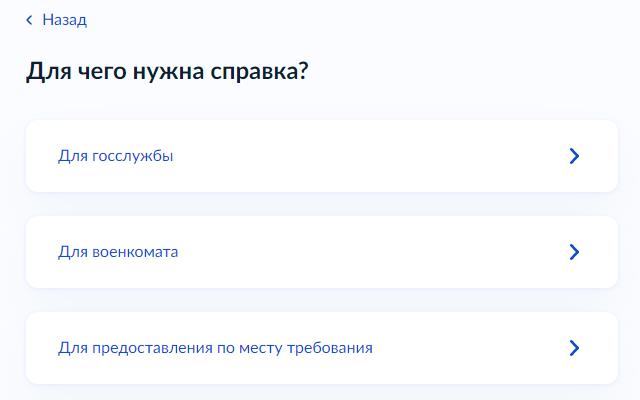Select the Для госслужбы option label

point(116,156)
